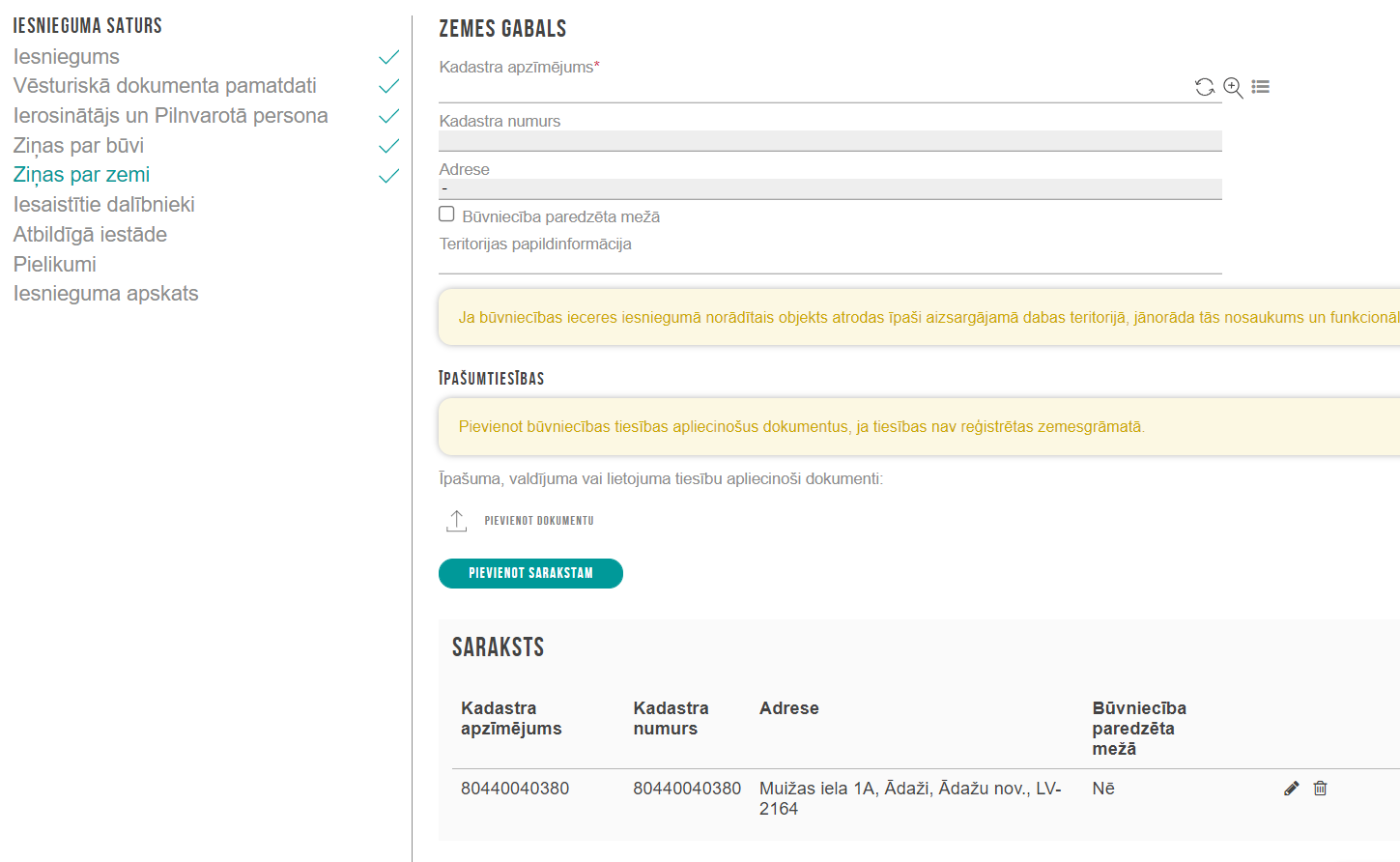
Task: Click the Pievienot būvniecības tiesības yellow notice
Action: pyautogui.click(x=919, y=426)
